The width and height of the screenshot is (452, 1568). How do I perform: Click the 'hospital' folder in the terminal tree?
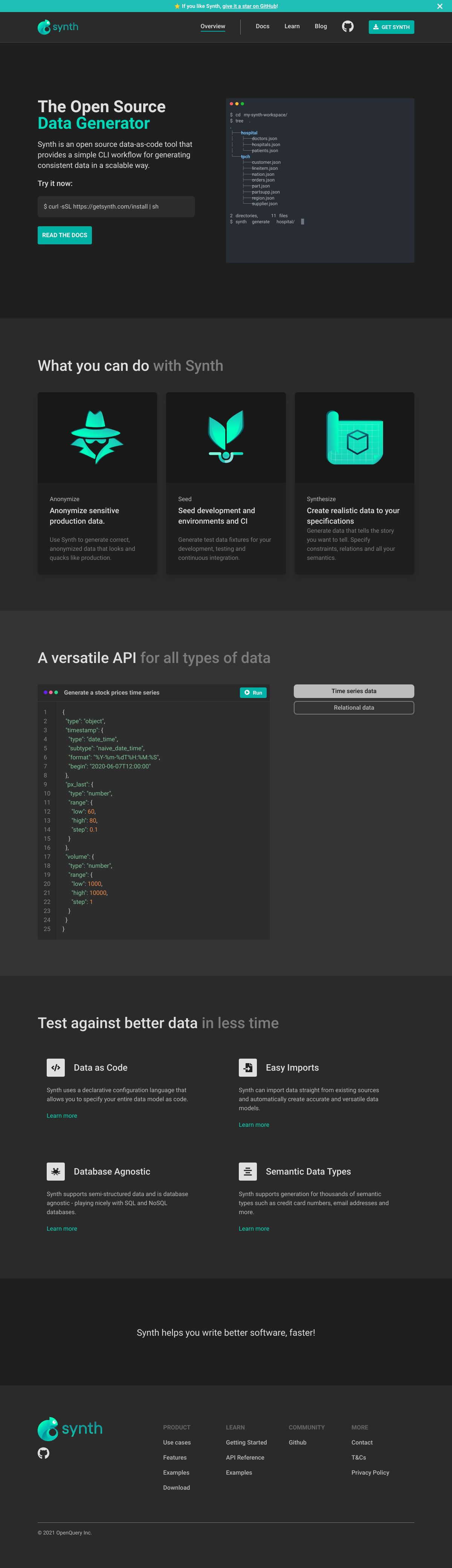click(249, 133)
